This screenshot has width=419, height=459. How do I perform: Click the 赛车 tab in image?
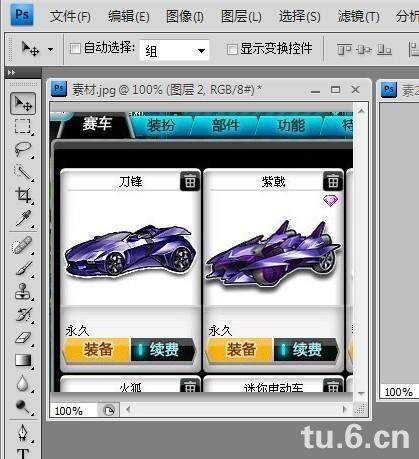tap(97, 124)
